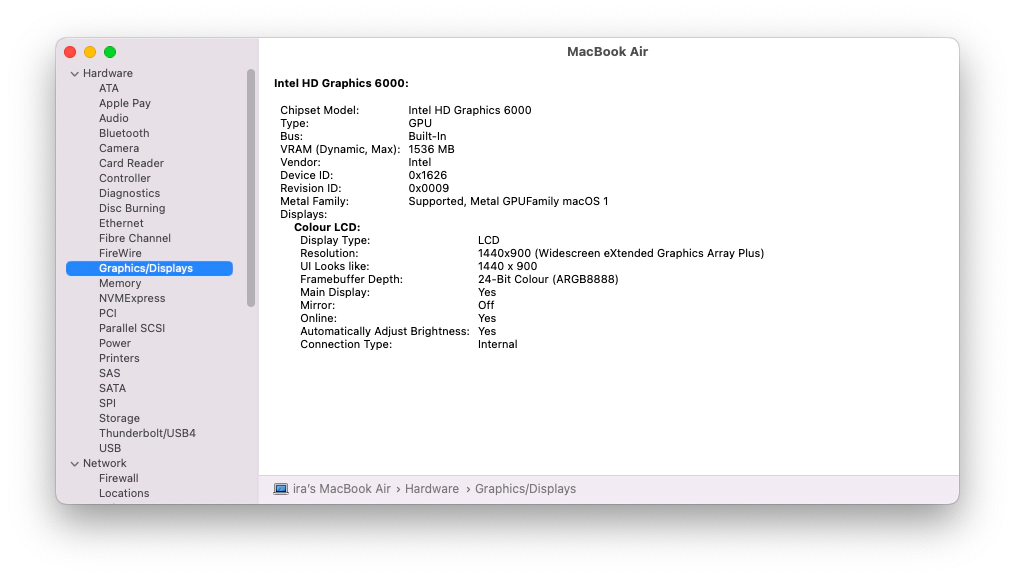Click the Metal Family support value
1015x578 pixels.
pos(508,201)
